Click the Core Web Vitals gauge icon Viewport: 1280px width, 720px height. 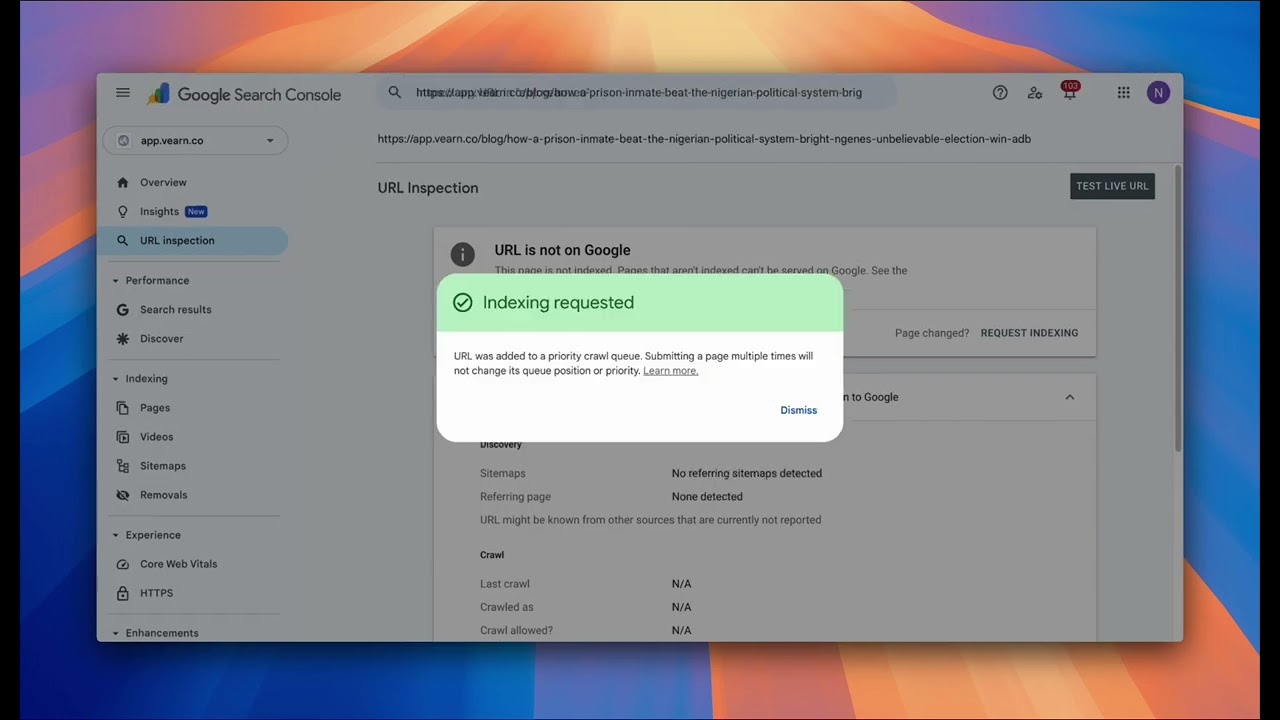click(123, 563)
